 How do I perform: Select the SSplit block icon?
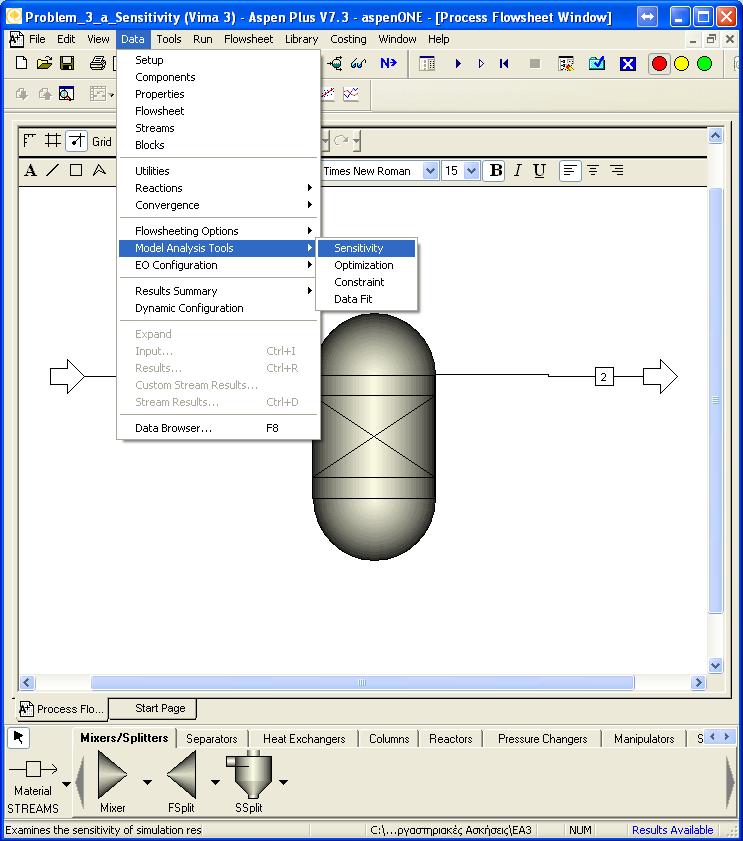coord(249,774)
